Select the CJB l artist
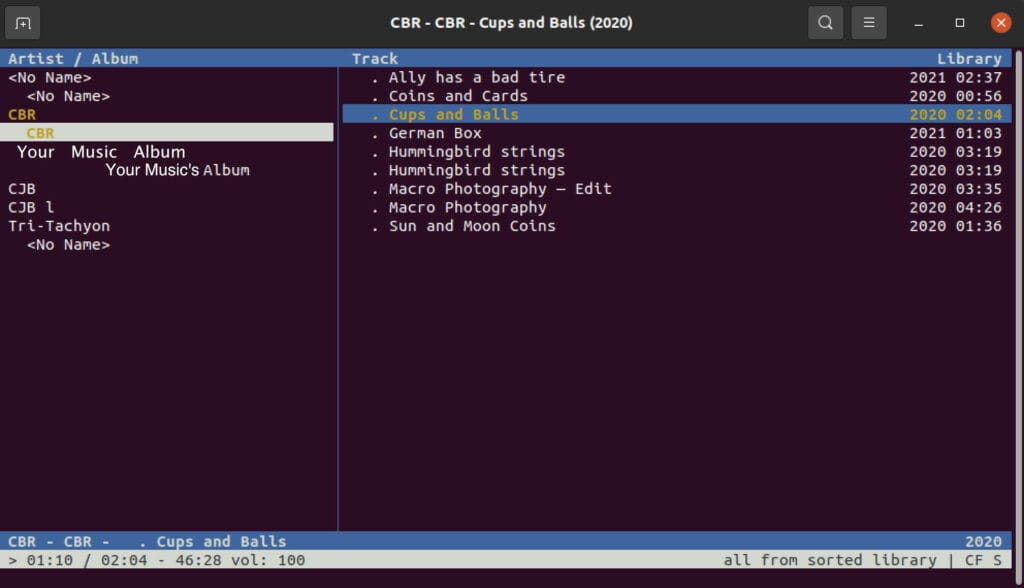The height and width of the screenshot is (588, 1024). [x=31, y=207]
